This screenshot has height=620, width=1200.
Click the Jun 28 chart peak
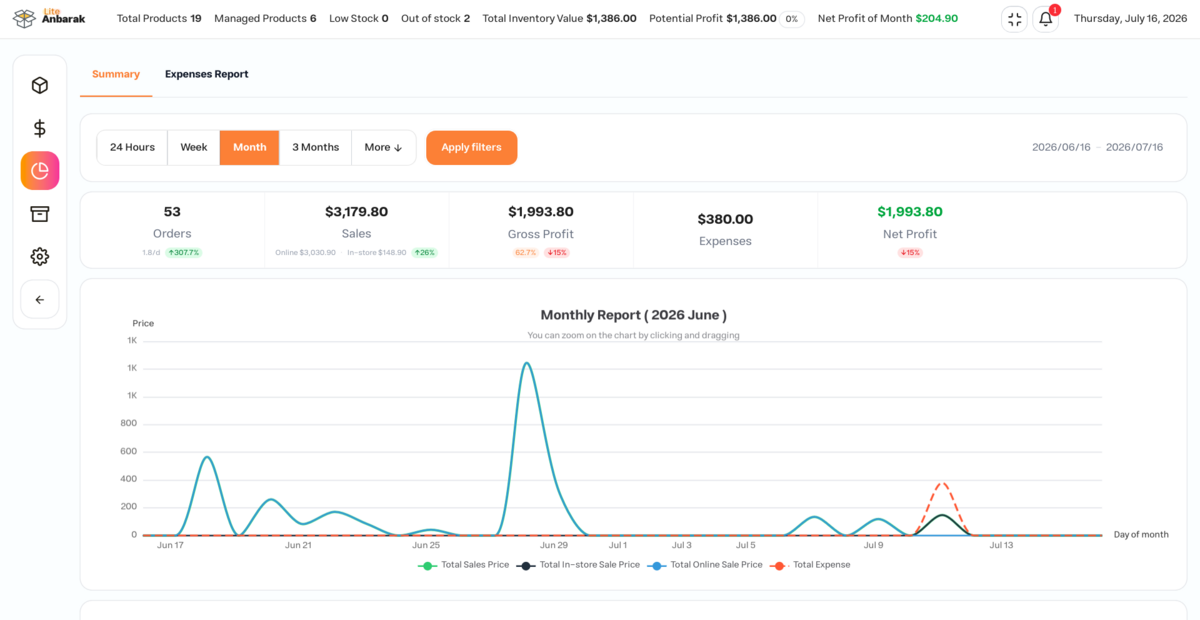527,363
